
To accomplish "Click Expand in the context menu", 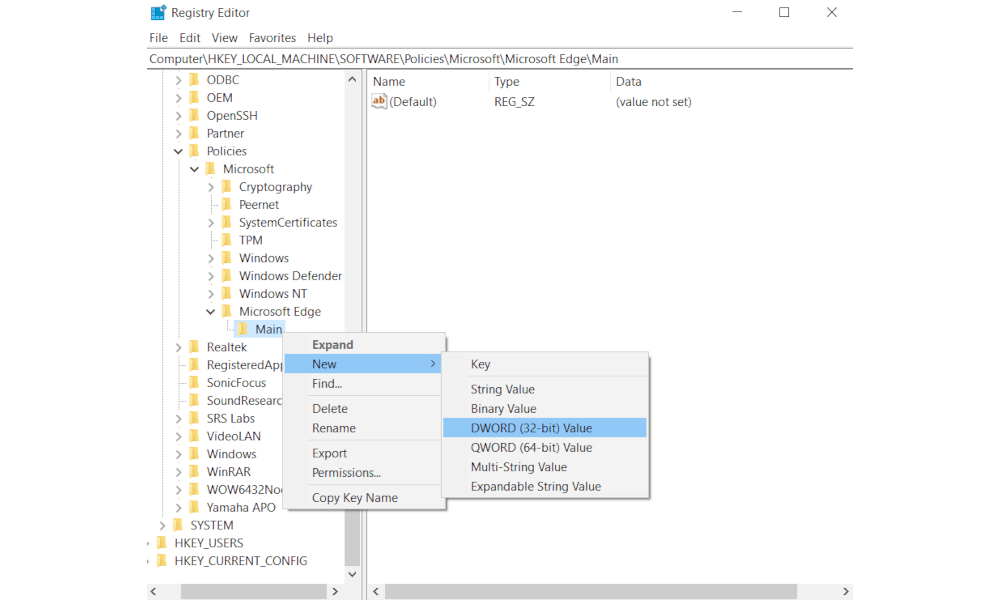I will pyautogui.click(x=364, y=344).
